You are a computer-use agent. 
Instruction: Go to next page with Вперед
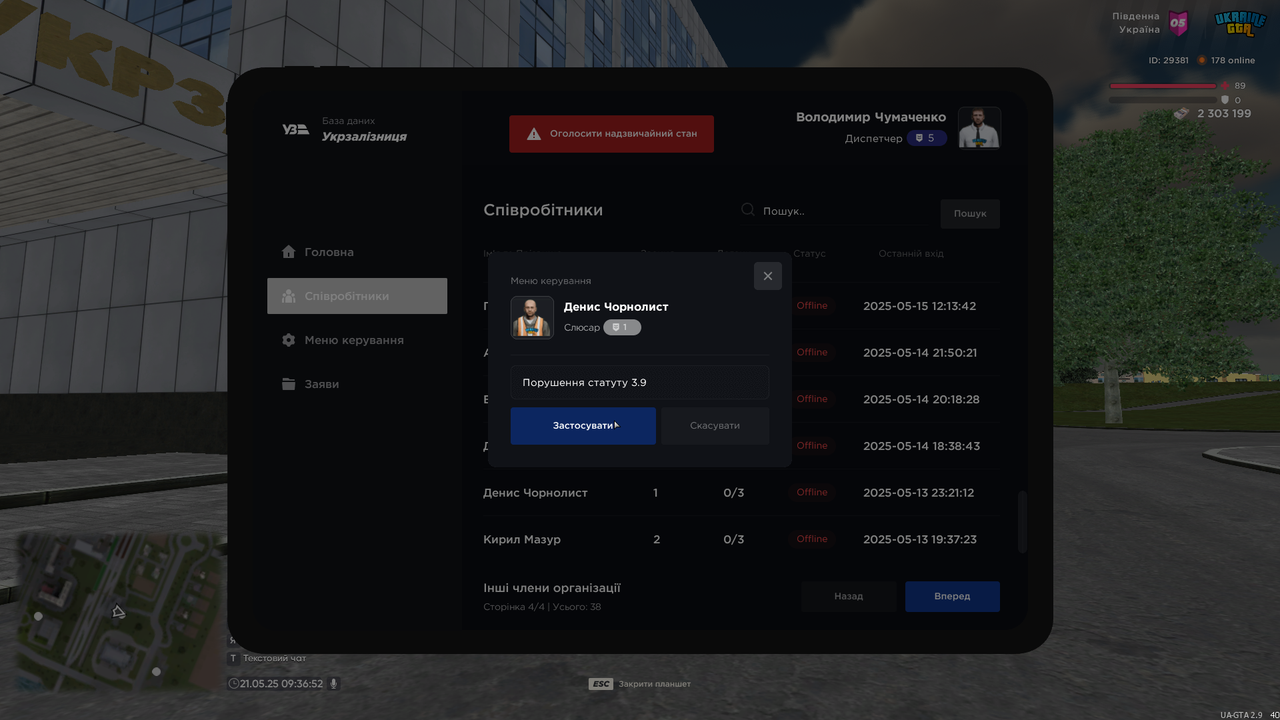coord(952,596)
